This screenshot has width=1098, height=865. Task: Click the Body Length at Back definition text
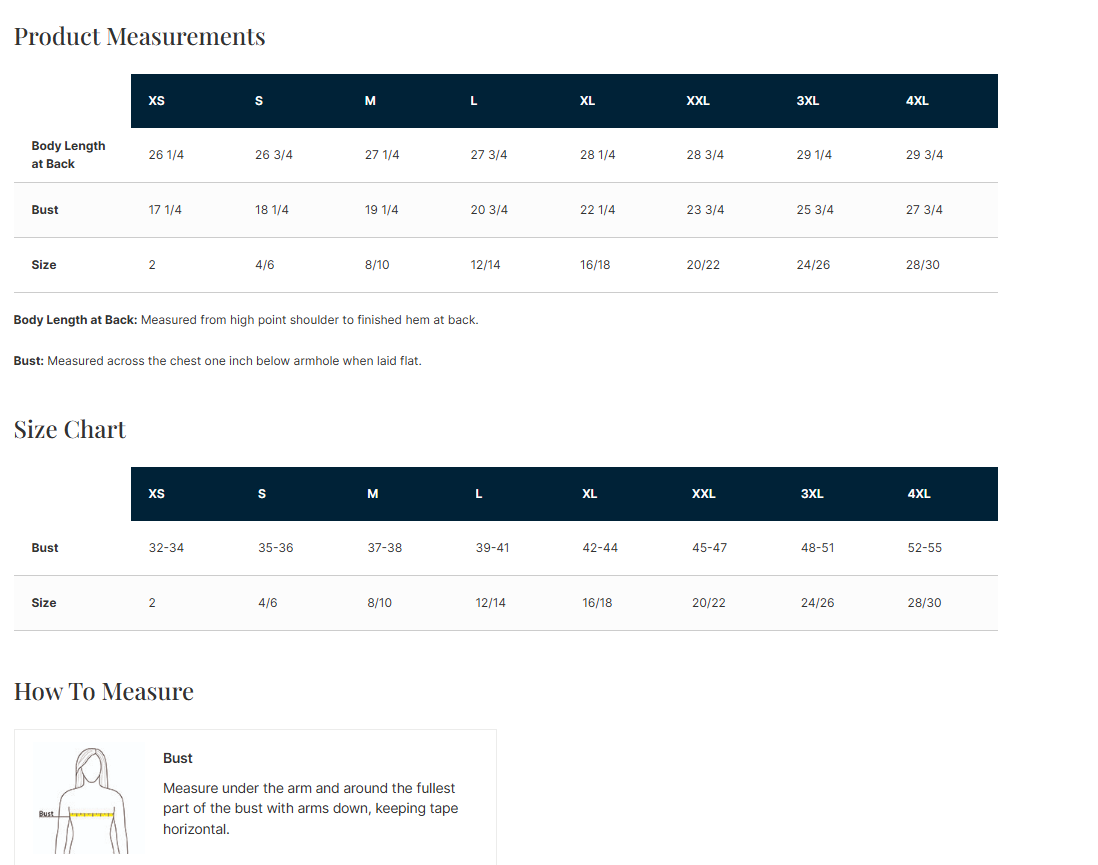pyautogui.click(x=246, y=320)
